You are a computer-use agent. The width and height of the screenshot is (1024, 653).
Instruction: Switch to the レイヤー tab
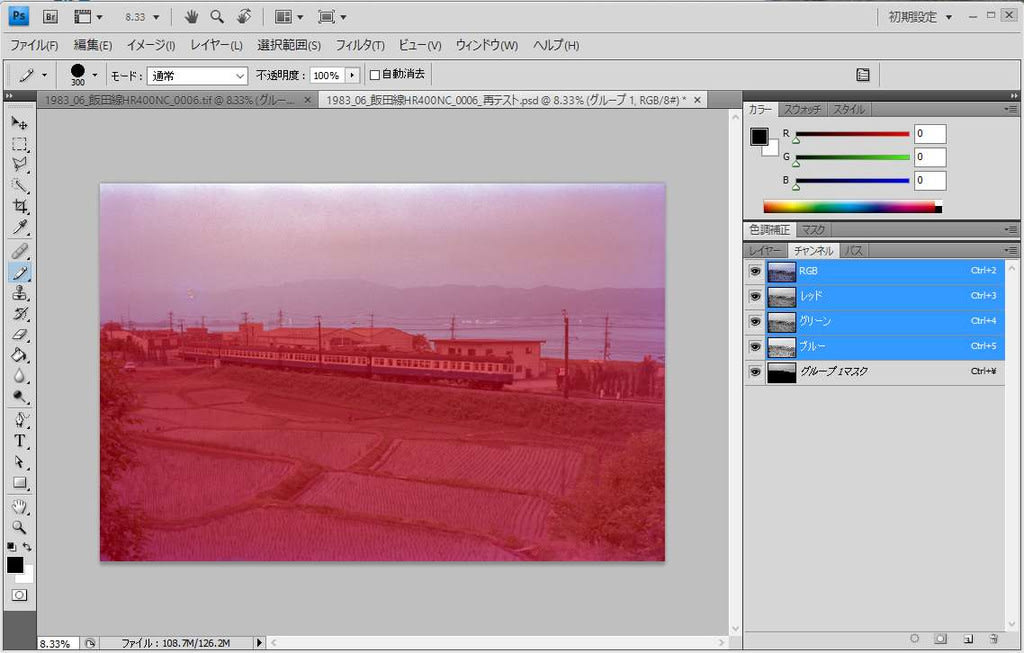click(764, 250)
